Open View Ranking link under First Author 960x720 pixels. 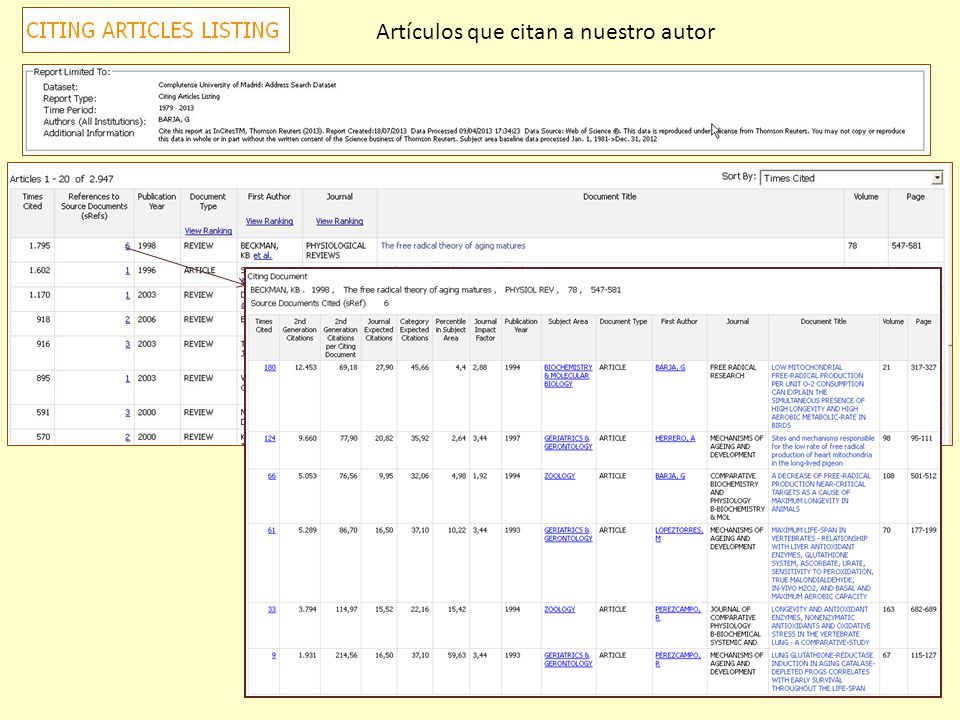click(269, 221)
